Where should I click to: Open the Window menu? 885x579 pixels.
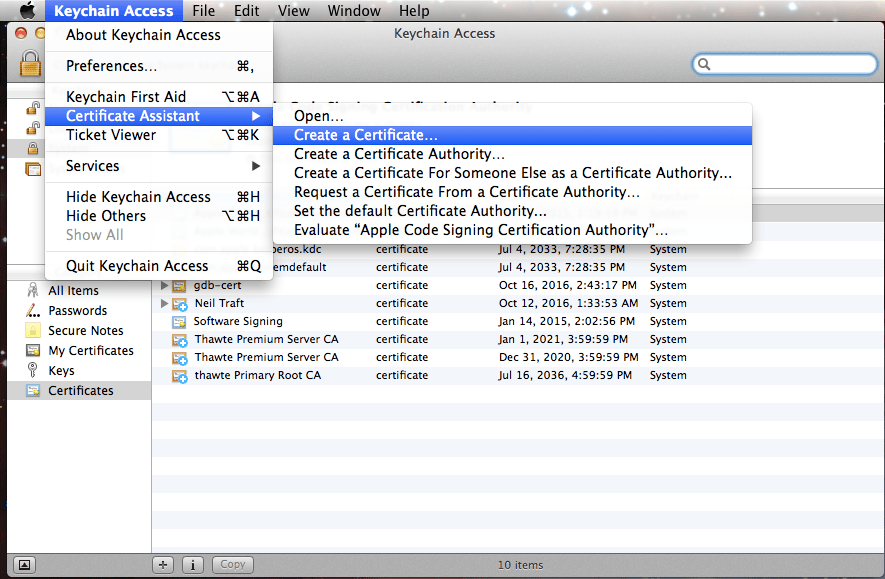354,11
